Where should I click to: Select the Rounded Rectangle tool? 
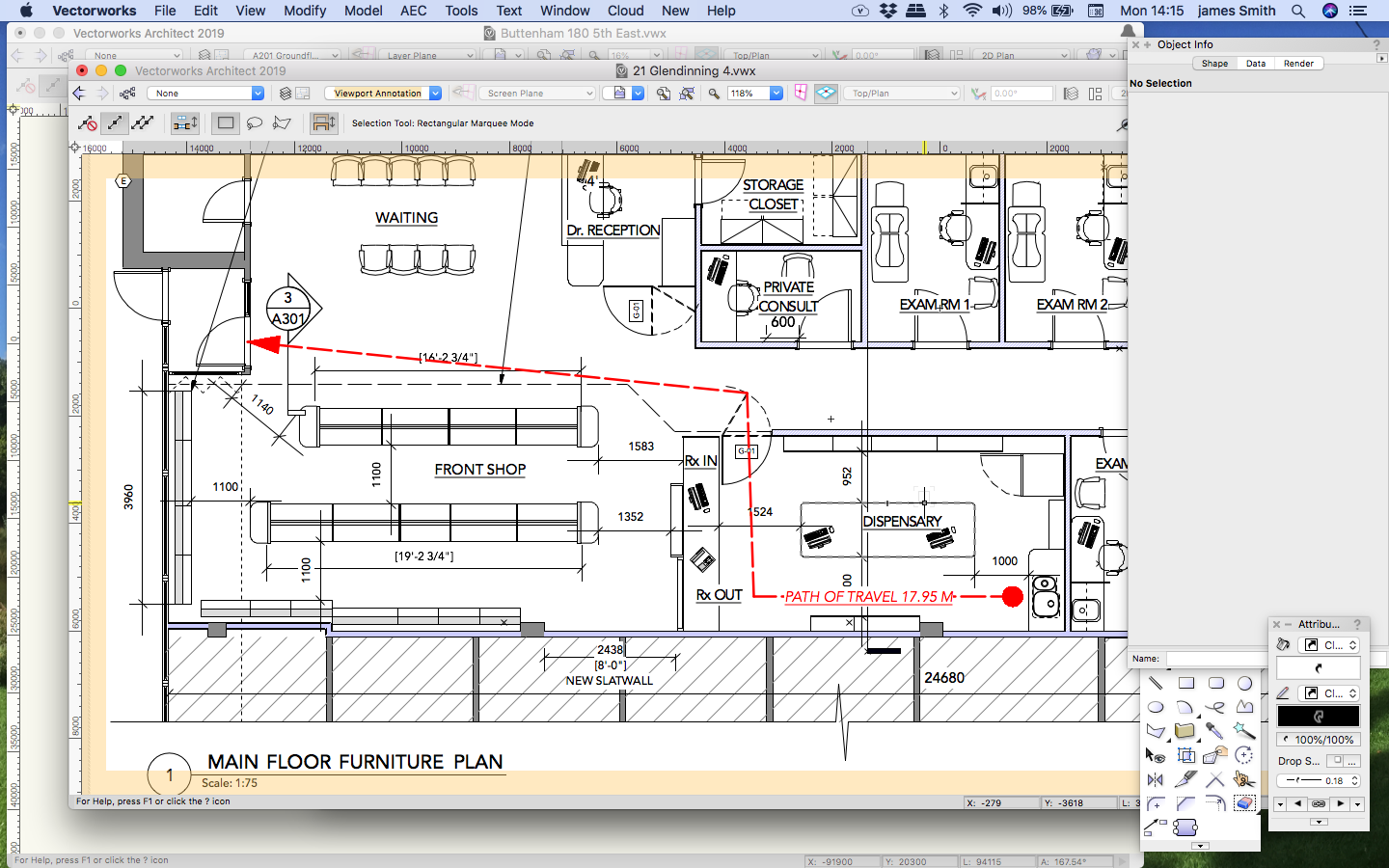(x=1215, y=683)
